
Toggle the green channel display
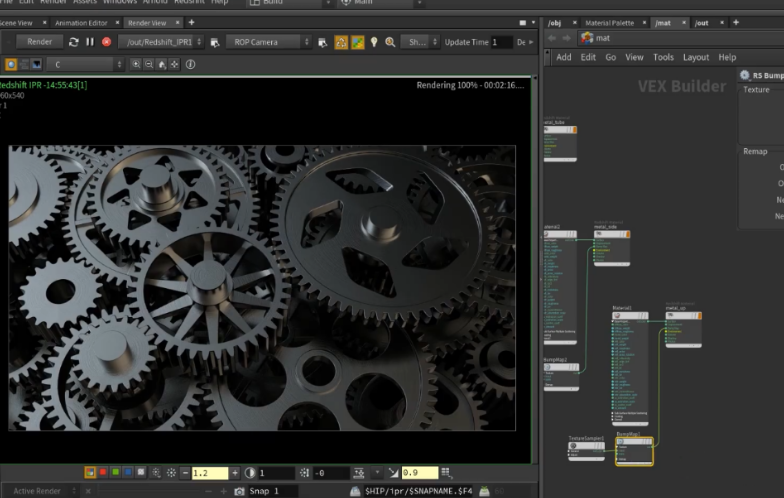click(x=115, y=472)
